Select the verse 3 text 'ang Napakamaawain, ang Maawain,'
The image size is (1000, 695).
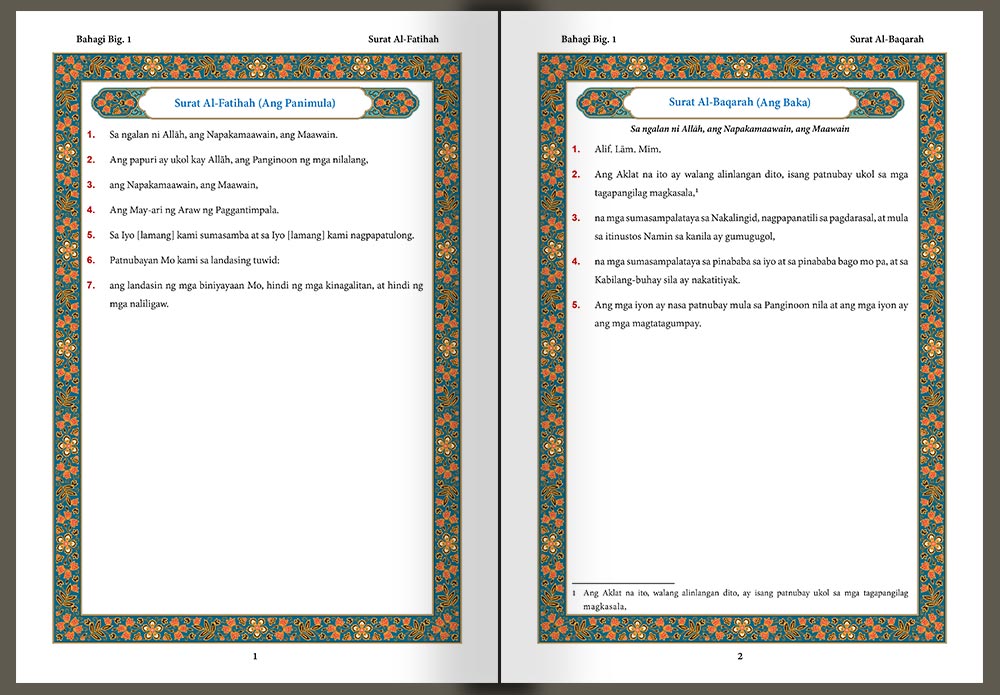[183, 185]
